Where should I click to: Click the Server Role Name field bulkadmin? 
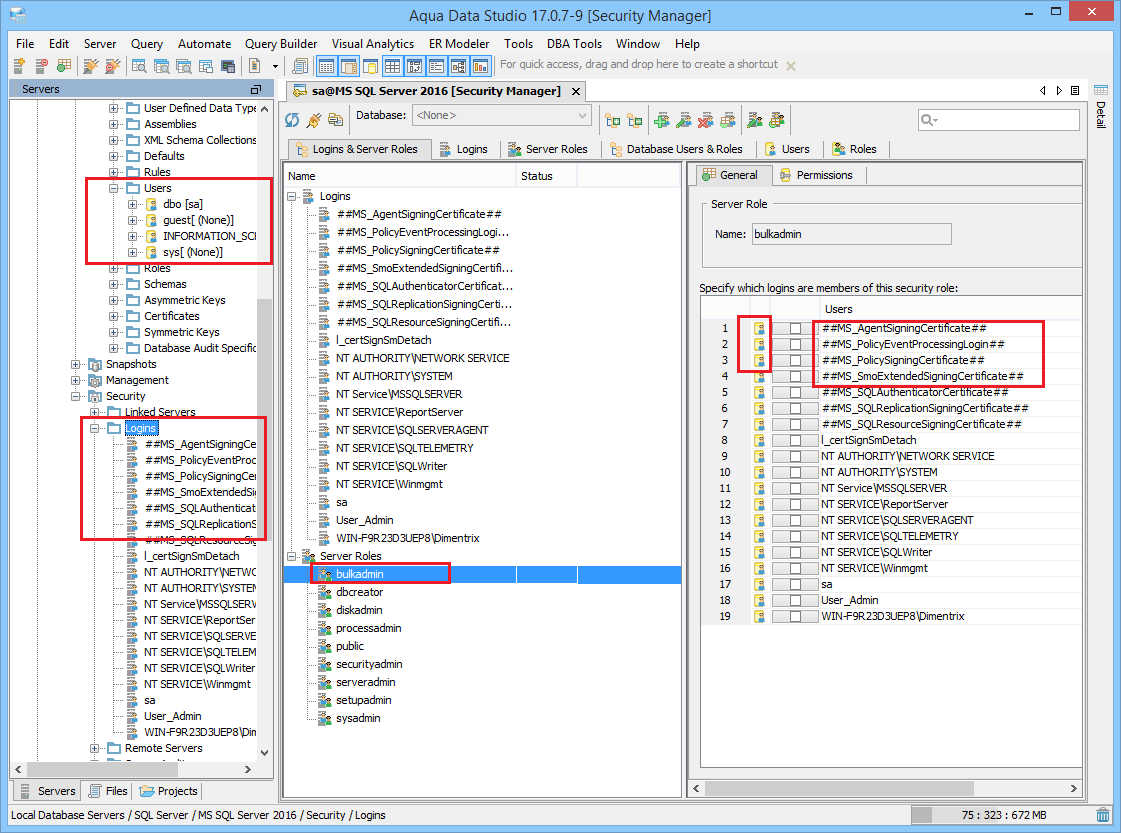[x=851, y=235]
